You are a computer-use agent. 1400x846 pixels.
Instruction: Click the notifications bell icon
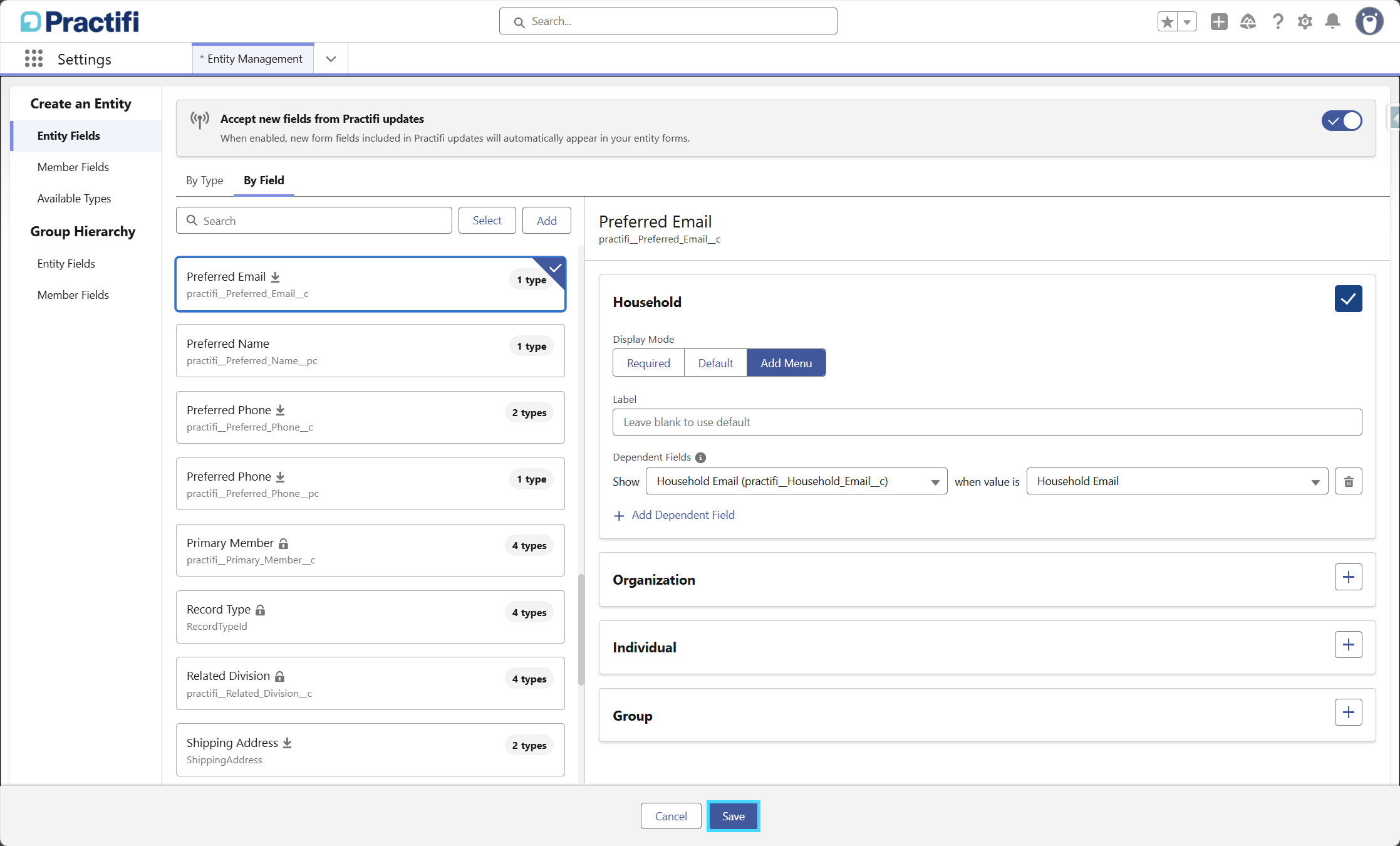pyautogui.click(x=1332, y=22)
